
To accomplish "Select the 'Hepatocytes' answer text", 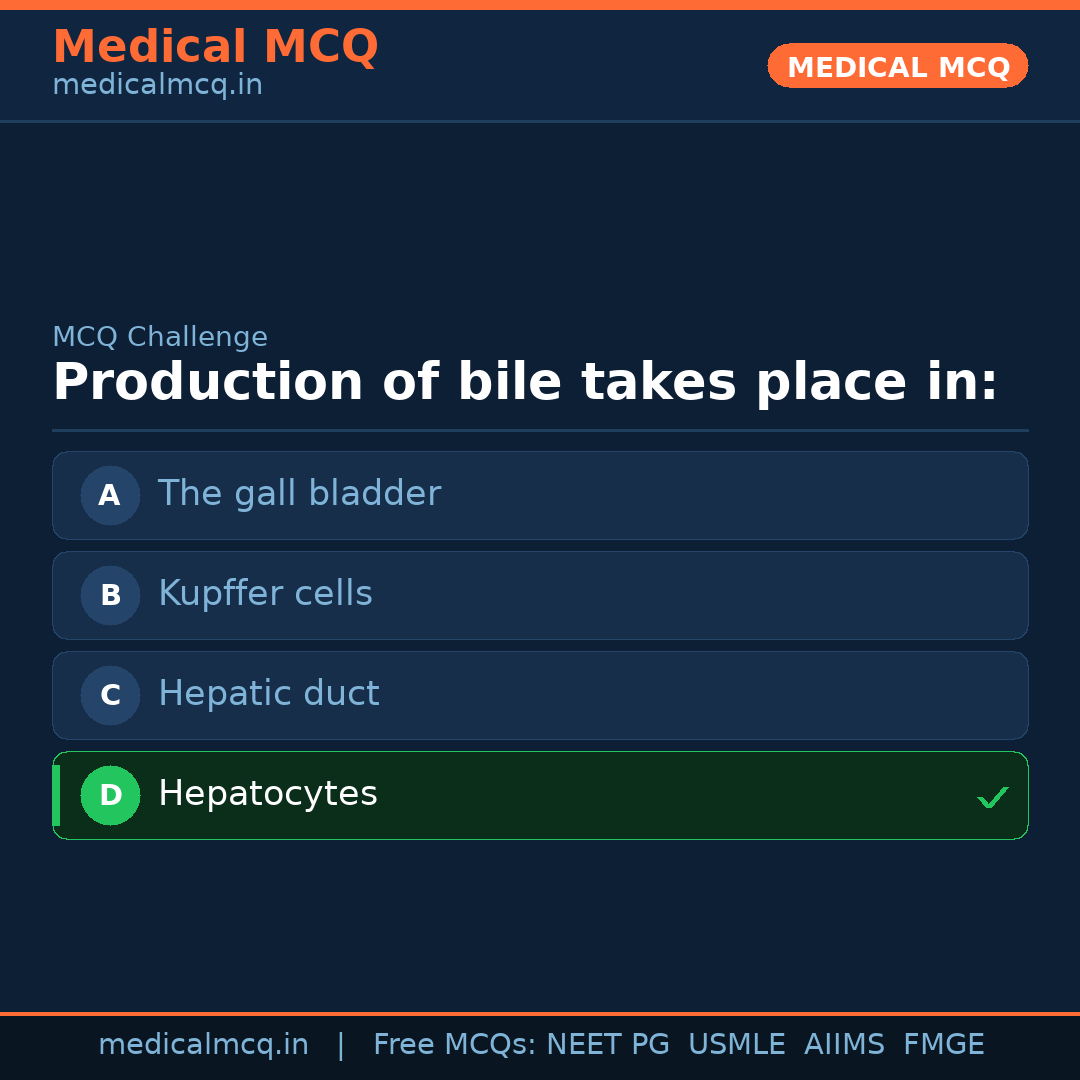I will [x=267, y=794].
